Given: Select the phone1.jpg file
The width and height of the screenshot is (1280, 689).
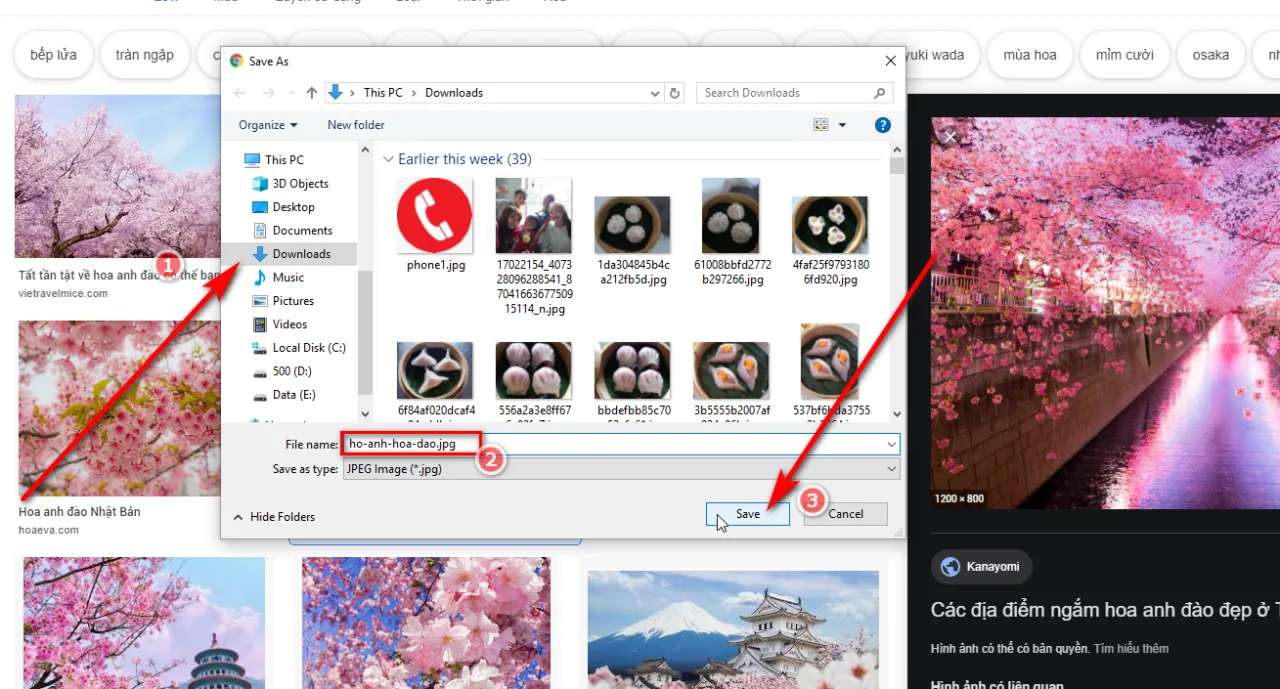Looking at the screenshot, I should pyautogui.click(x=435, y=226).
